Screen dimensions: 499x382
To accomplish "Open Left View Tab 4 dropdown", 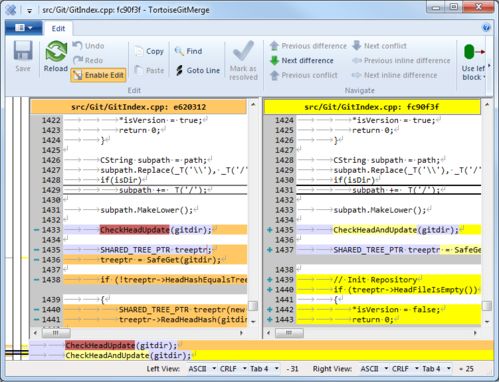I will pyautogui.click(x=264, y=369).
